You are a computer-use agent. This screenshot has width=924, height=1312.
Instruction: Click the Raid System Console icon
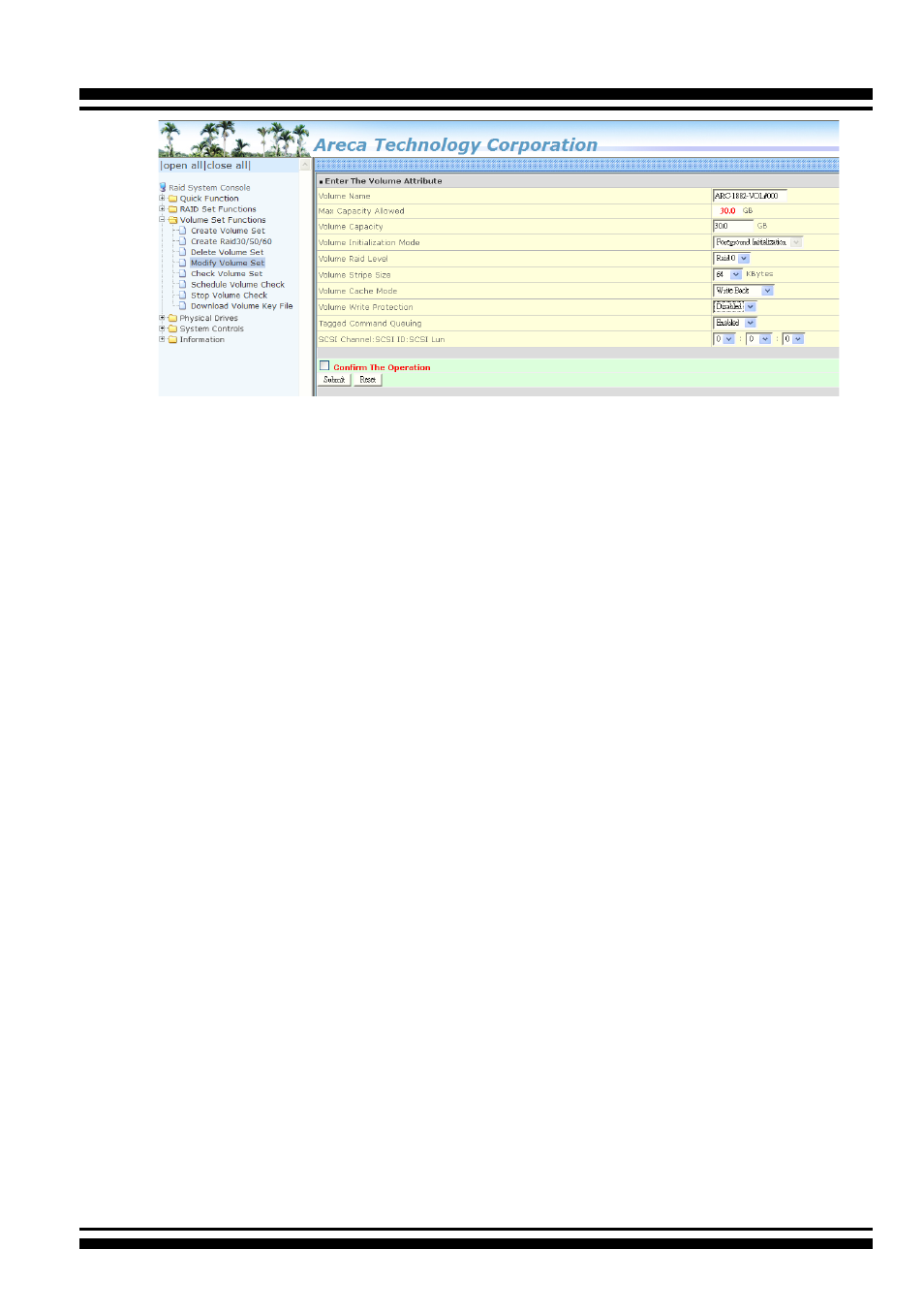click(163, 187)
